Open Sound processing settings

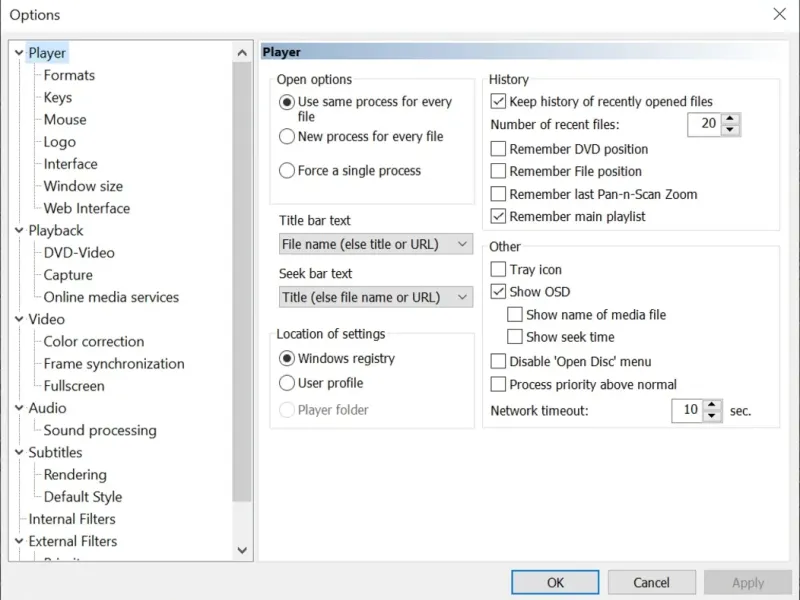click(x=100, y=431)
